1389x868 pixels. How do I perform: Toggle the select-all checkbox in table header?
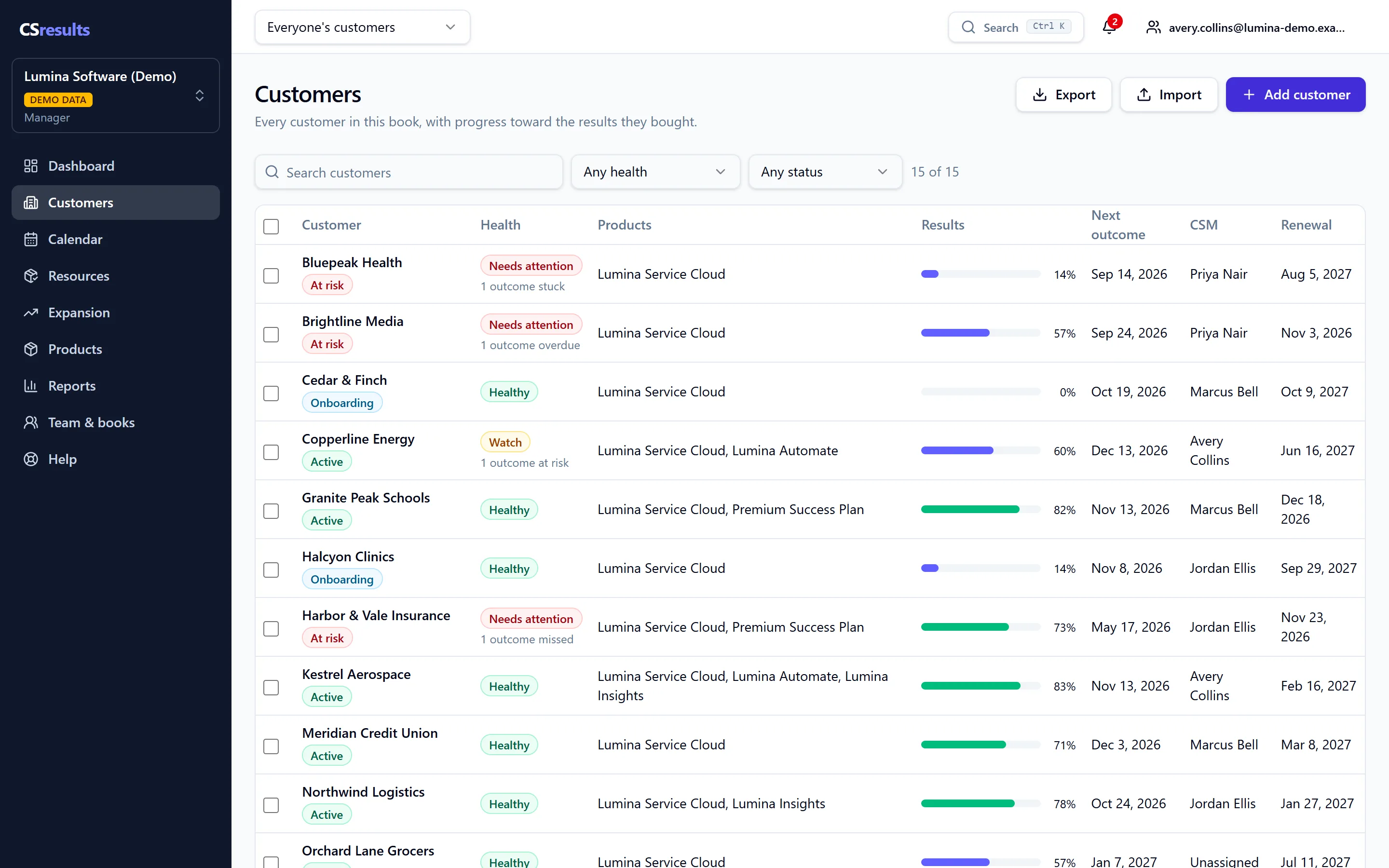(x=271, y=226)
